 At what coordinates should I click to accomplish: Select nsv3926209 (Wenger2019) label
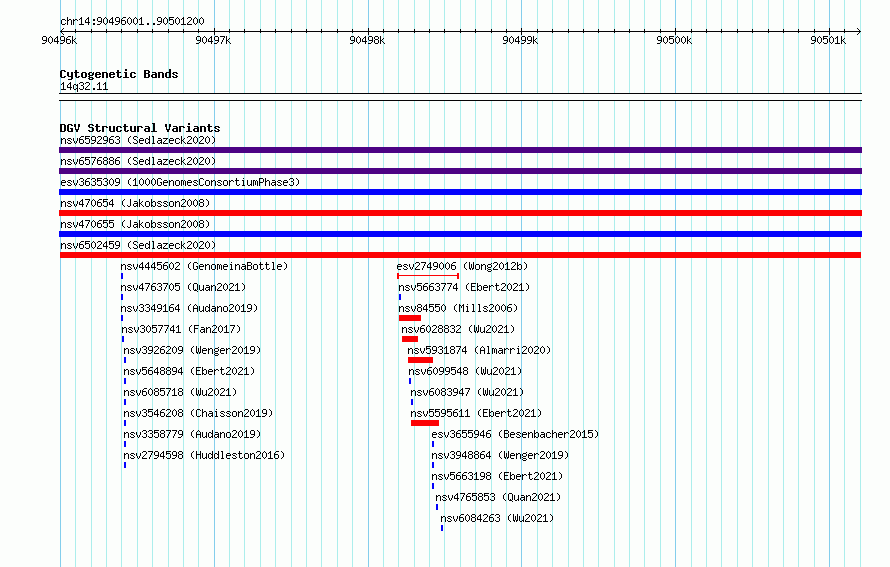coord(192,350)
